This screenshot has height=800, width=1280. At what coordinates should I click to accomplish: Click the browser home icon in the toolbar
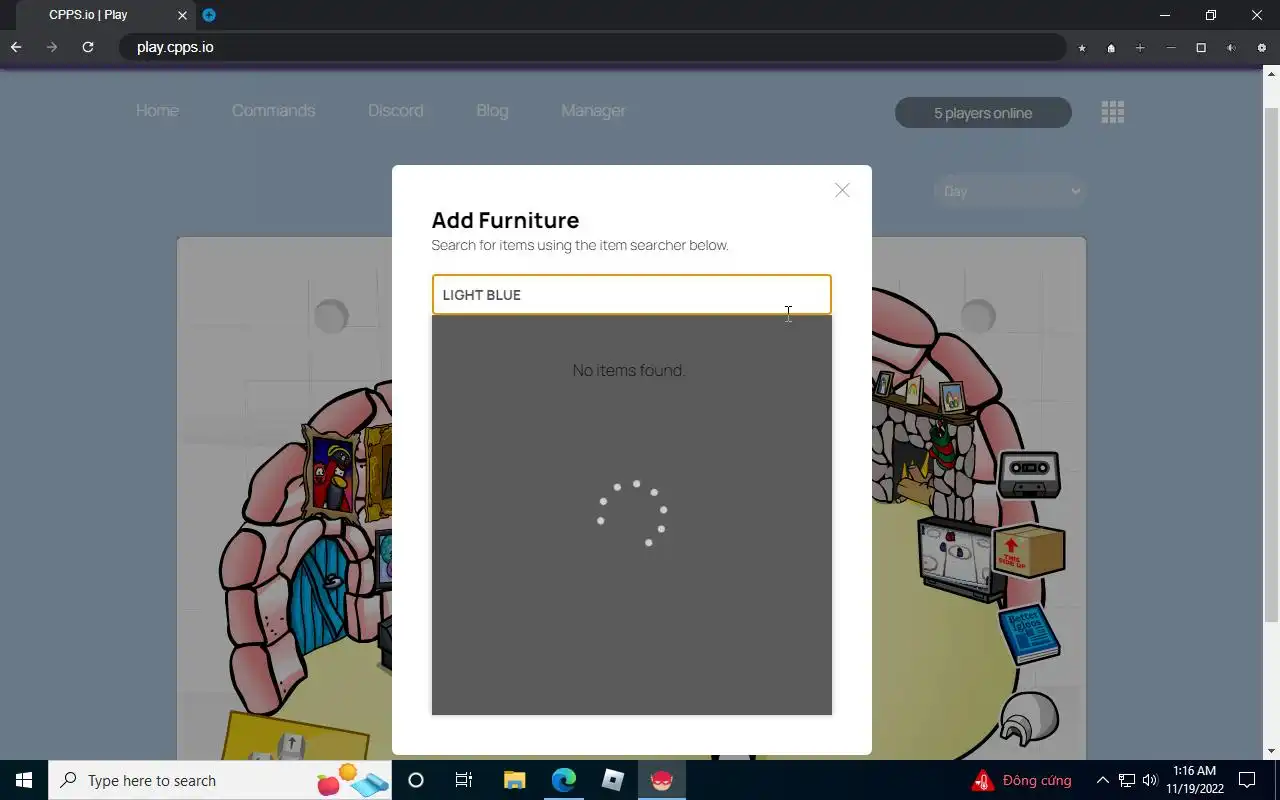coord(1111,48)
